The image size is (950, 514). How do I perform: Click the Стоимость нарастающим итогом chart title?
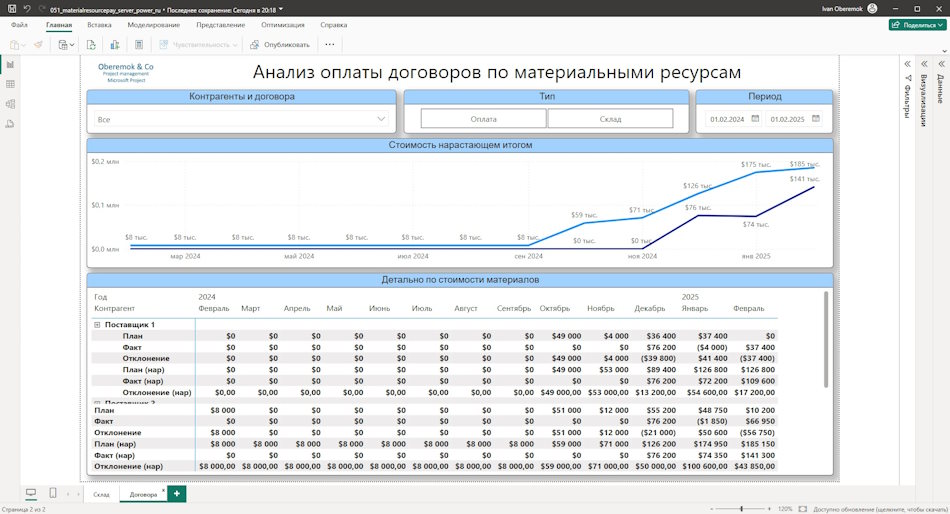coord(460,145)
